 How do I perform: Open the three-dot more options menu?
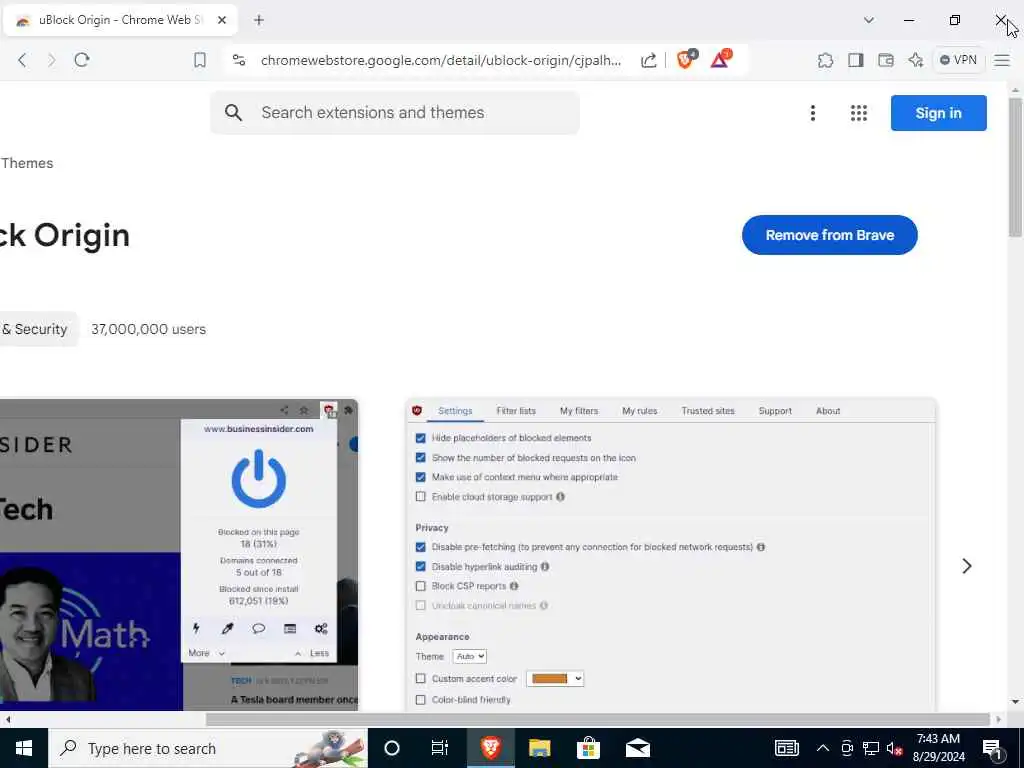coord(812,113)
